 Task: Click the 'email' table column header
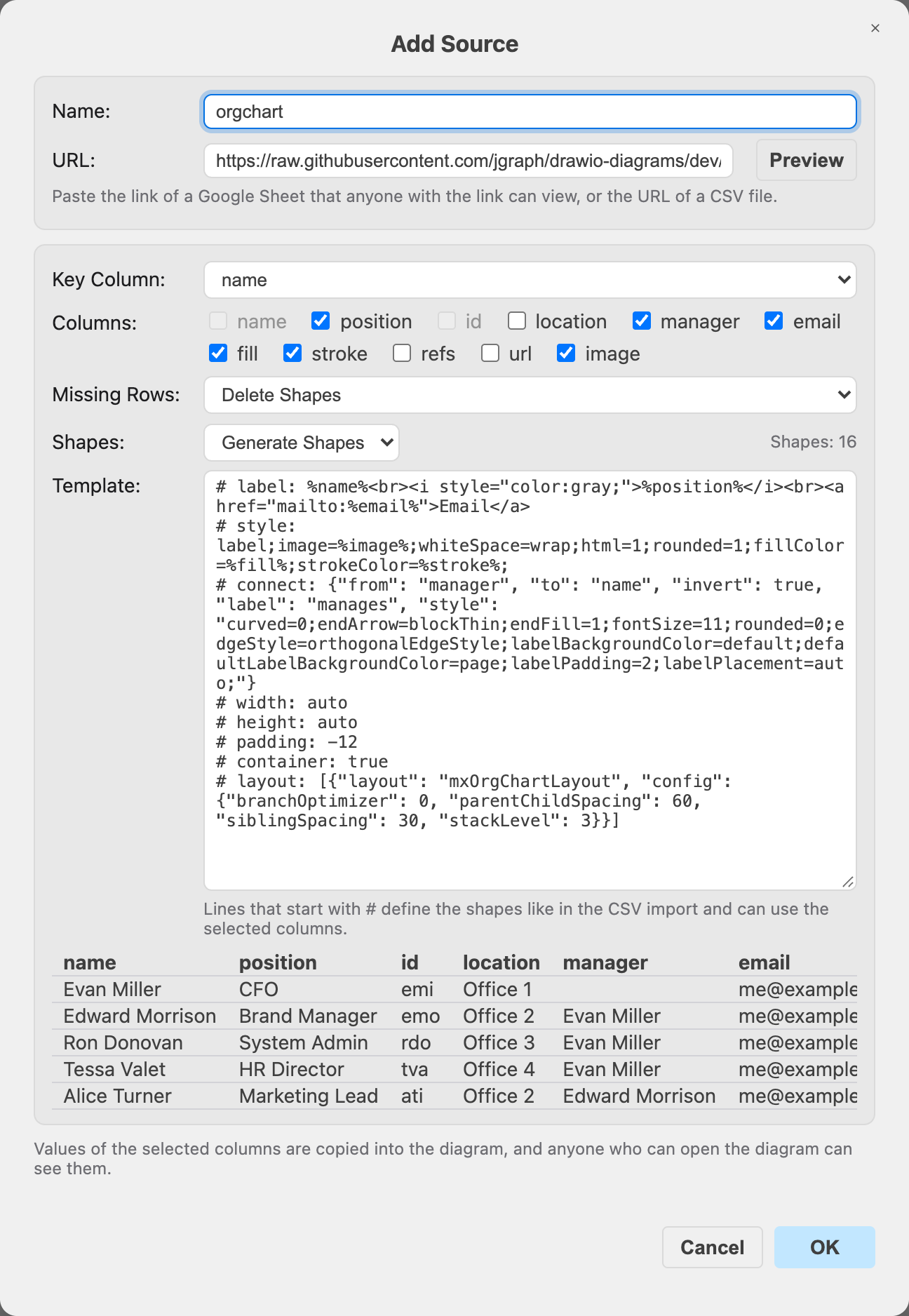pyautogui.click(x=764, y=962)
